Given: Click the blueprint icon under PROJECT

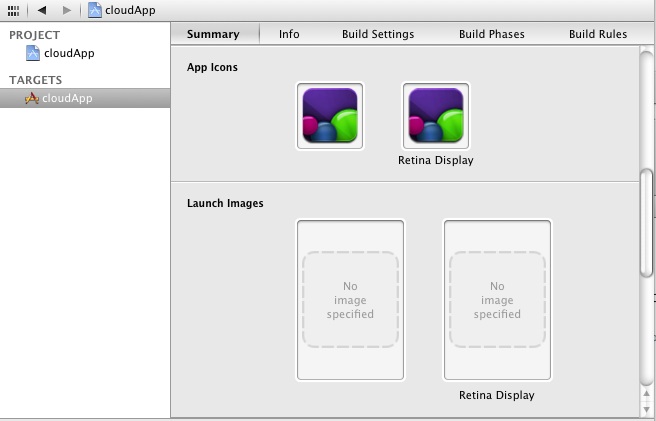Looking at the screenshot, I should point(32,54).
